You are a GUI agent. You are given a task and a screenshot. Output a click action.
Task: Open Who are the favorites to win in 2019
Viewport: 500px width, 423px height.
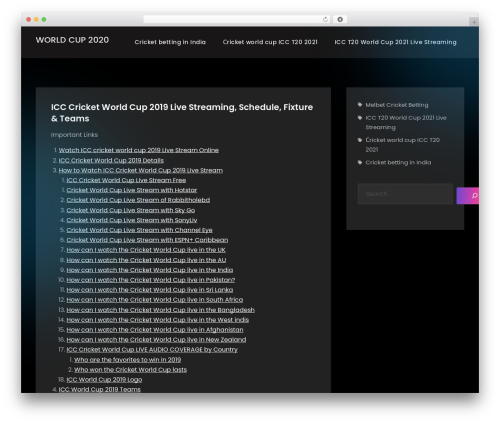(x=128, y=360)
